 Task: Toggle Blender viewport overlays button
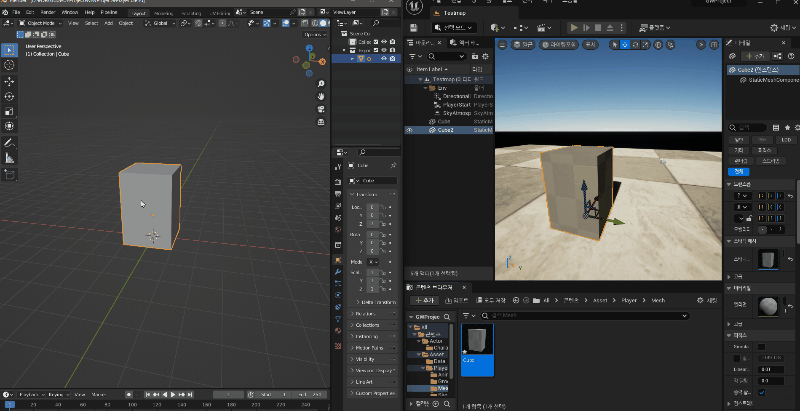(x=286, y=23)
